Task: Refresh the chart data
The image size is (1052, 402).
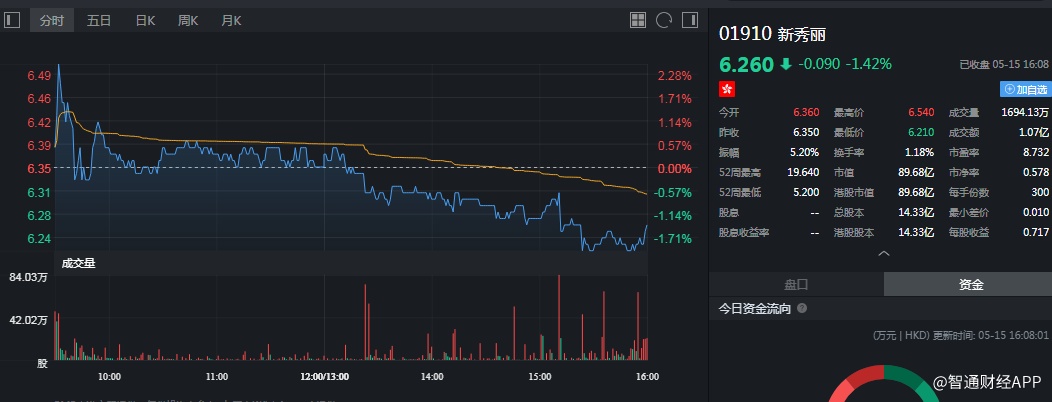Action: (x=664, y=20)
